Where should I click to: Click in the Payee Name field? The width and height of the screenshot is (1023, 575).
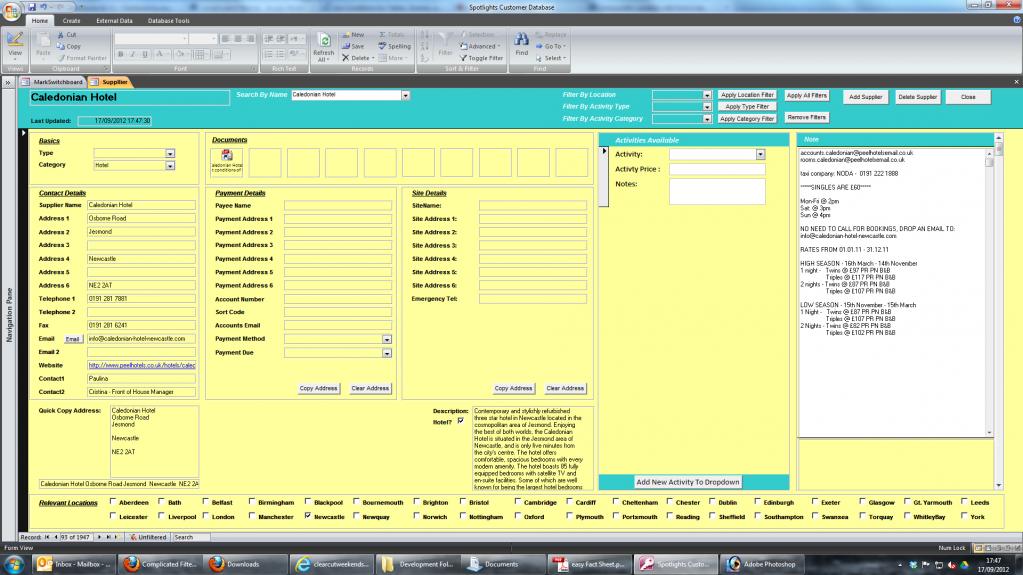point(336,205)
